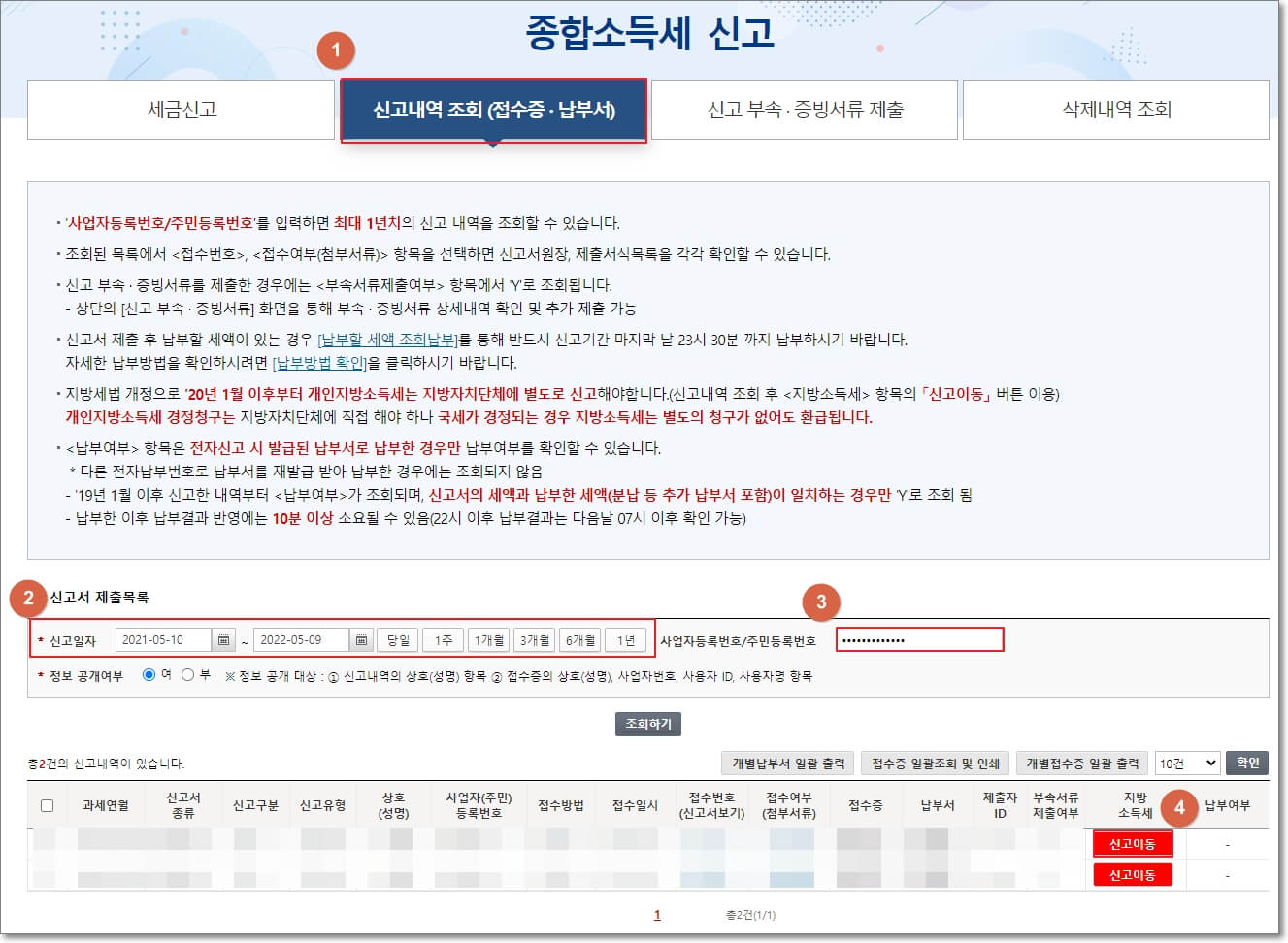The width and height of the screenshot is (1288, 943).
Task: Open the 10건 rows-per-page dropdown
Action: 1188,764
